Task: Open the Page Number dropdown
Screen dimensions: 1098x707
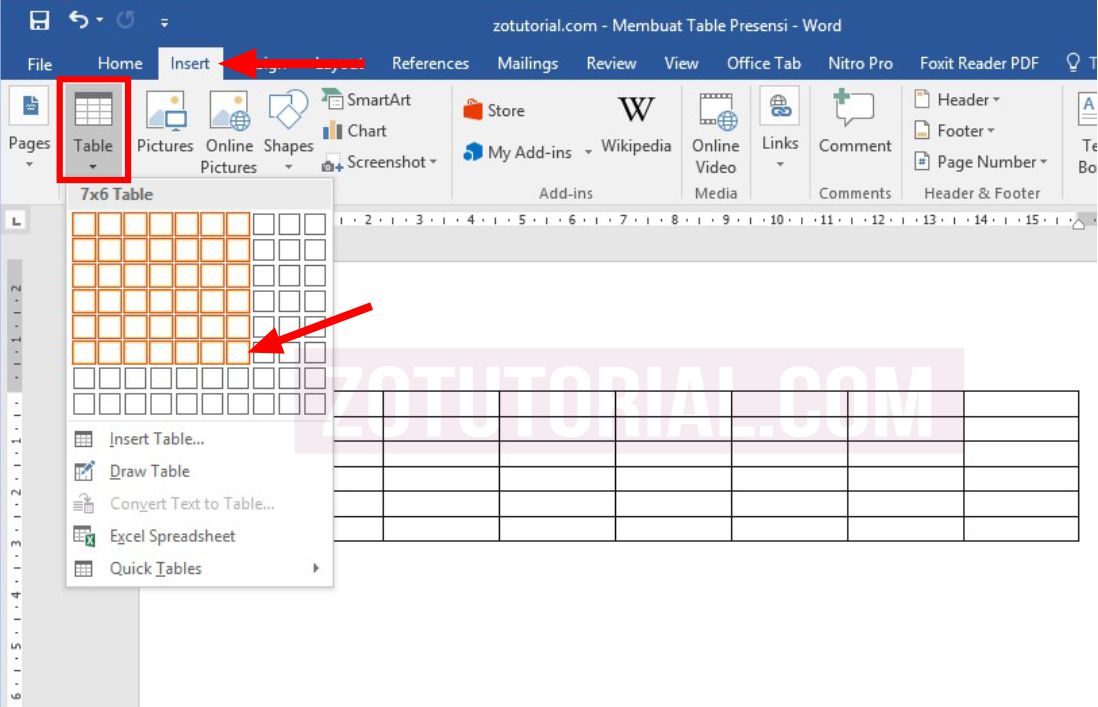Action: [x=980, y=162]
